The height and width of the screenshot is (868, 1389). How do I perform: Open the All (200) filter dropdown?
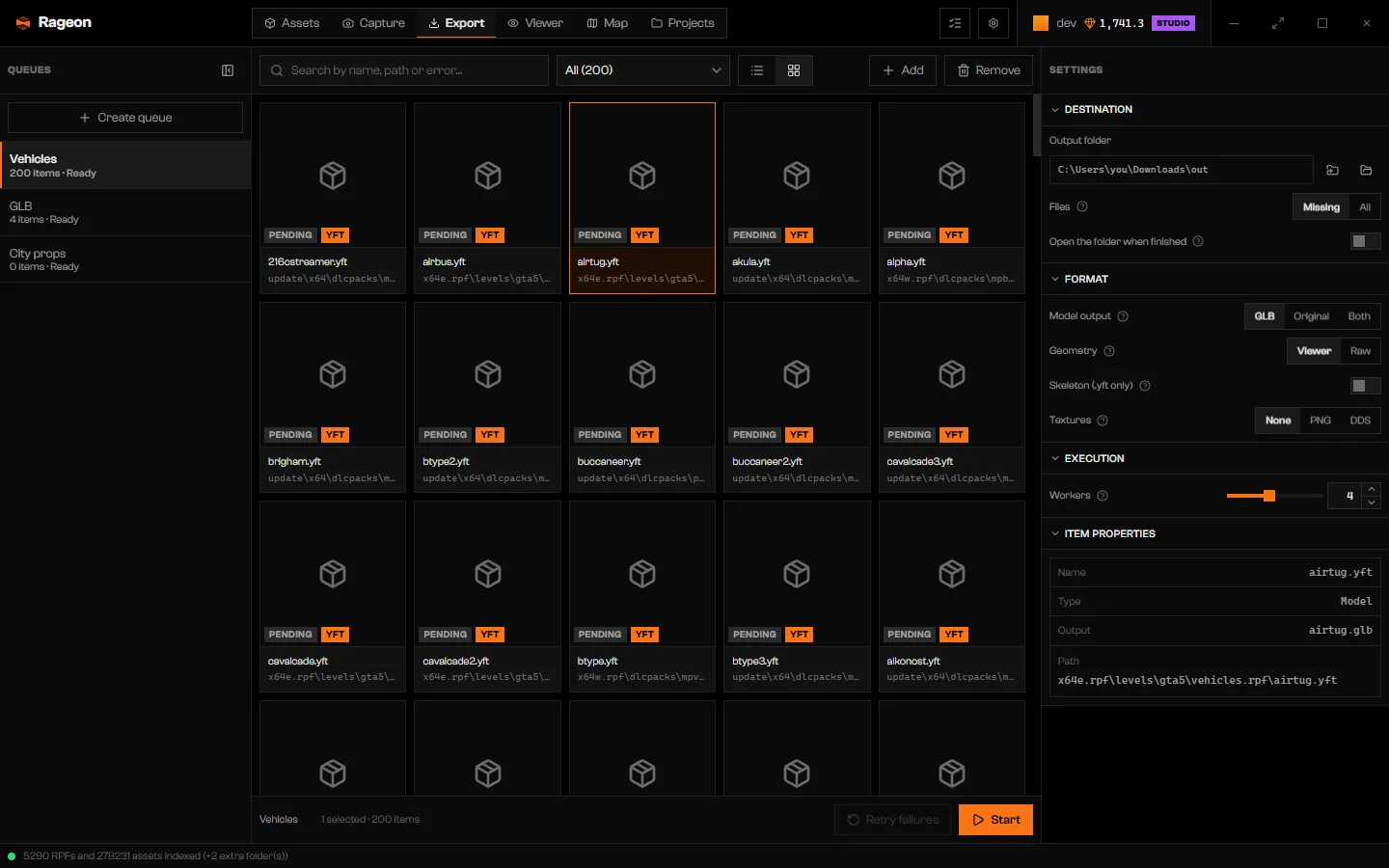642,70
